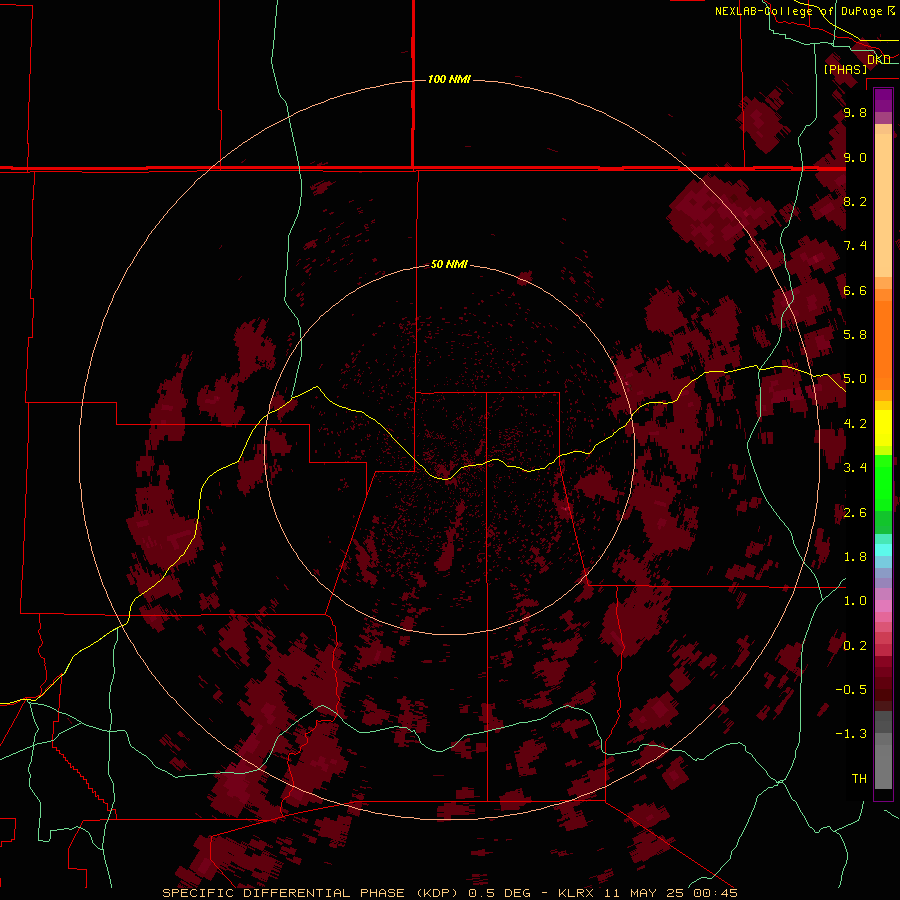Click the TH threshold label
Screen dimensions: 900x900
click(859, 779)
